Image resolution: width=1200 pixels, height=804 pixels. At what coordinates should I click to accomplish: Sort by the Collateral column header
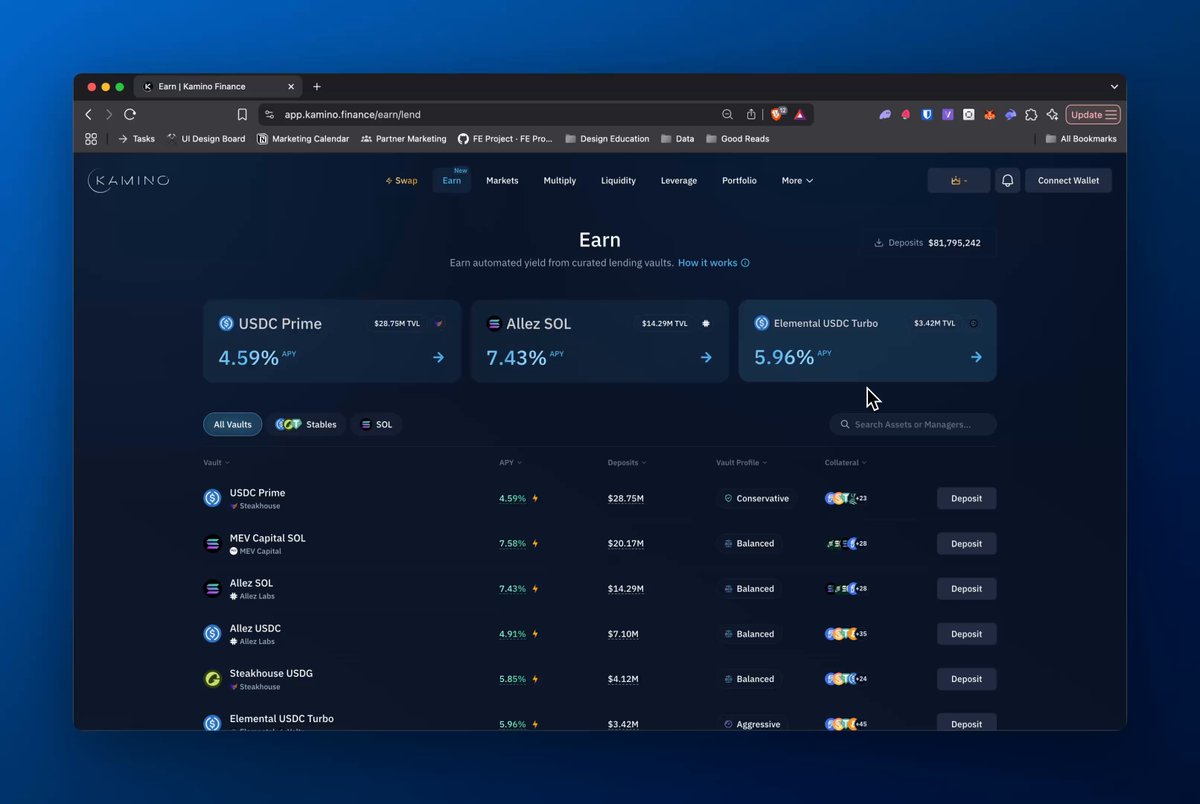(x=846, y=463)
